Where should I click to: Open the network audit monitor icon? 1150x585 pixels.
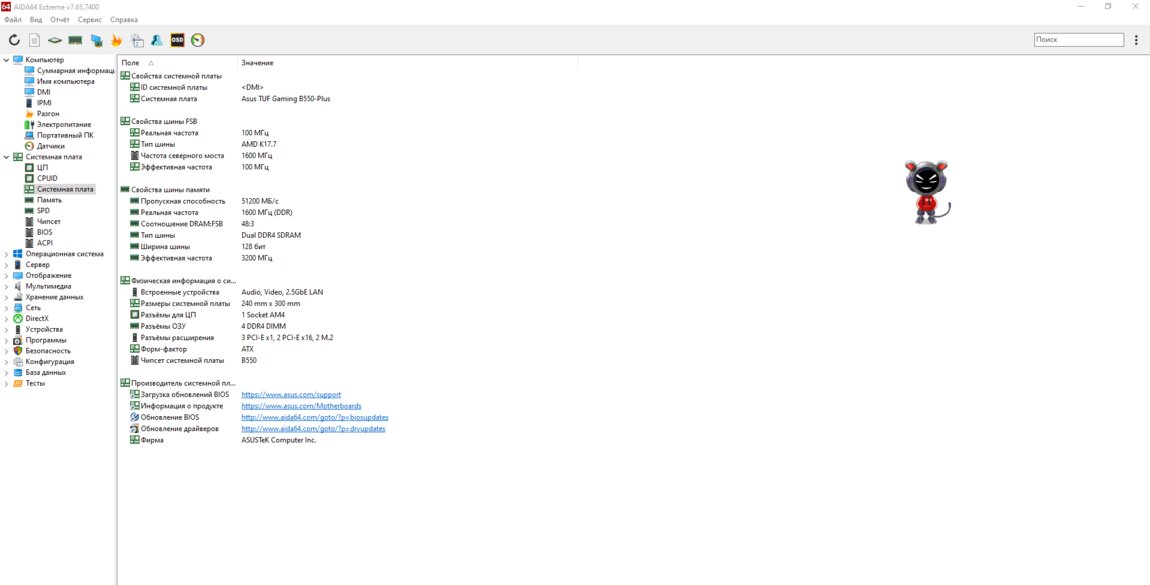click(x=96, y=40)
